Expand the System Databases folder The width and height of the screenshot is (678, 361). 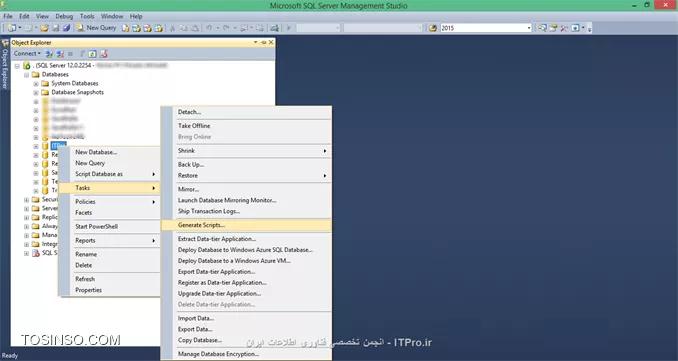[x=36, y=84]
